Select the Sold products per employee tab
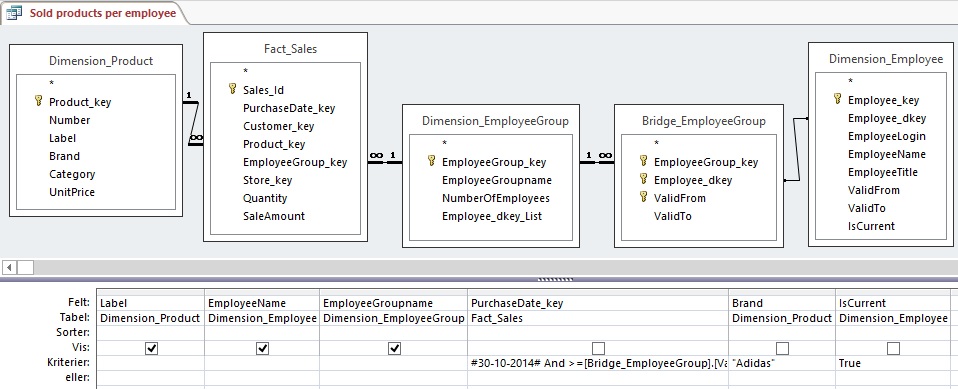The width and height of the screenshot is (958, 389). pyautogui.click(x=95, y=13)
